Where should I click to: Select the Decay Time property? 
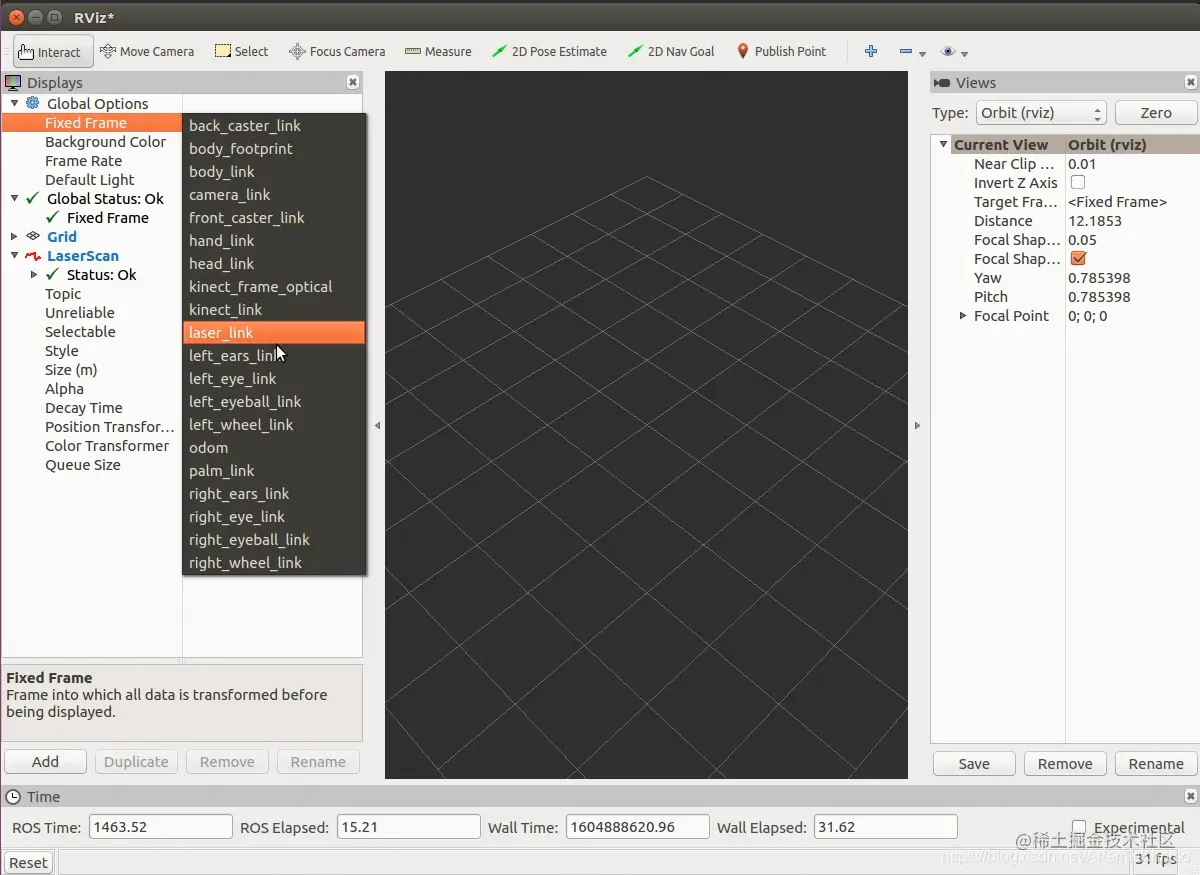[x=83, y=408]
